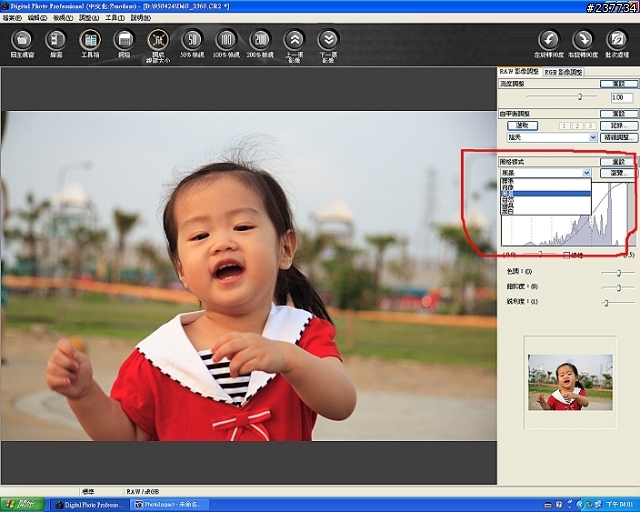Open the Windows Start button
This screenshot has height=512, width=640.
coord(22,505)
